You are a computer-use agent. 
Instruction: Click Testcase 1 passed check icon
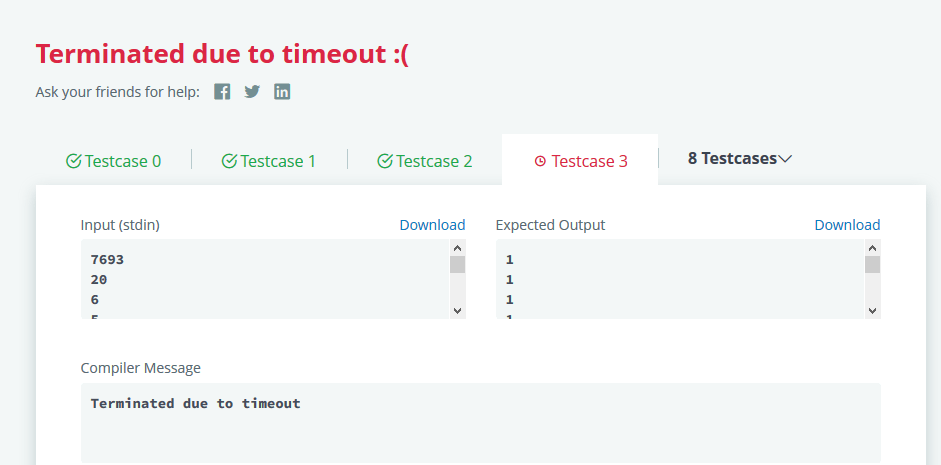pos(228,161)
